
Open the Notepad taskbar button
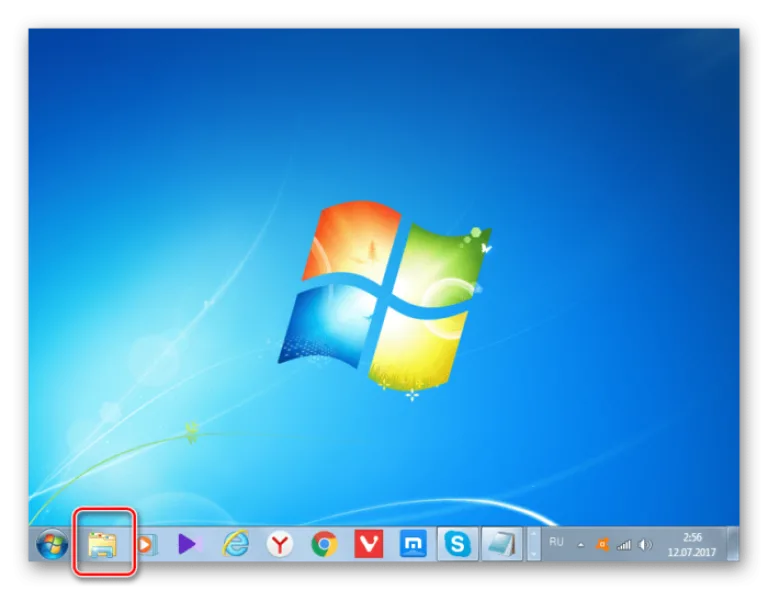click(x=502, y=544)
